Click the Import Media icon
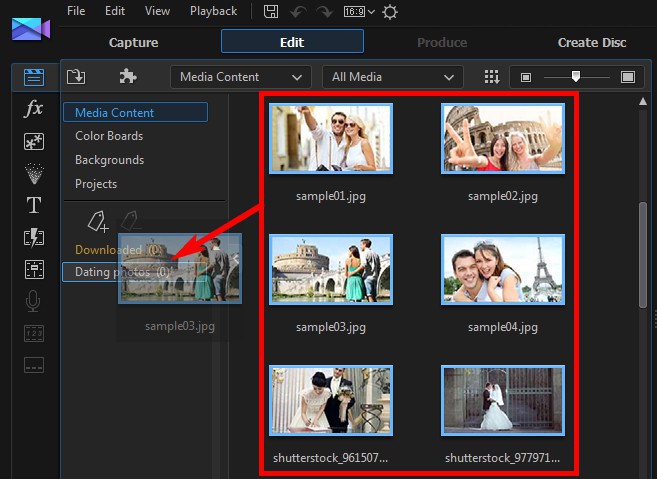The image size is (657, 479). pyautogui.click(x=76, y=77)
